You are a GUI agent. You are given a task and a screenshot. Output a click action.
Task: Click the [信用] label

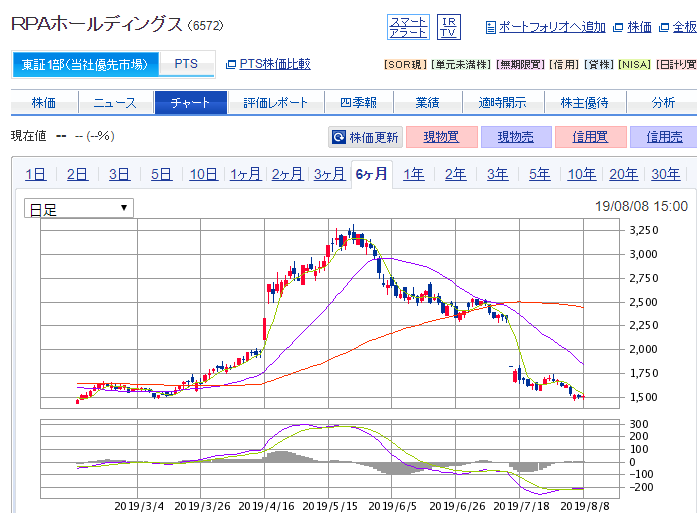point(565,64)
